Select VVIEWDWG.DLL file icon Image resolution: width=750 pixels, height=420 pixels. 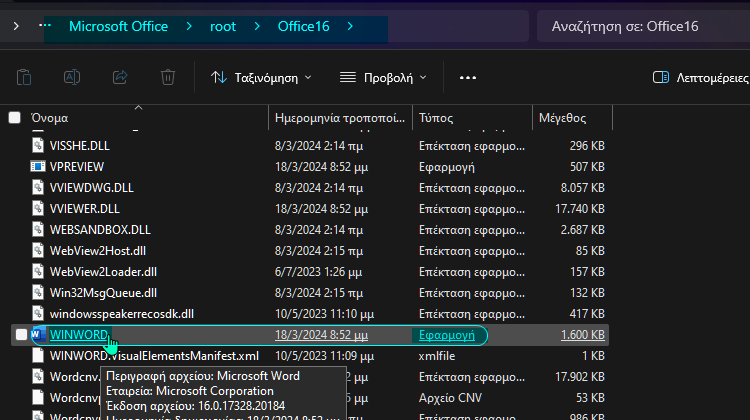coord(38,188)
